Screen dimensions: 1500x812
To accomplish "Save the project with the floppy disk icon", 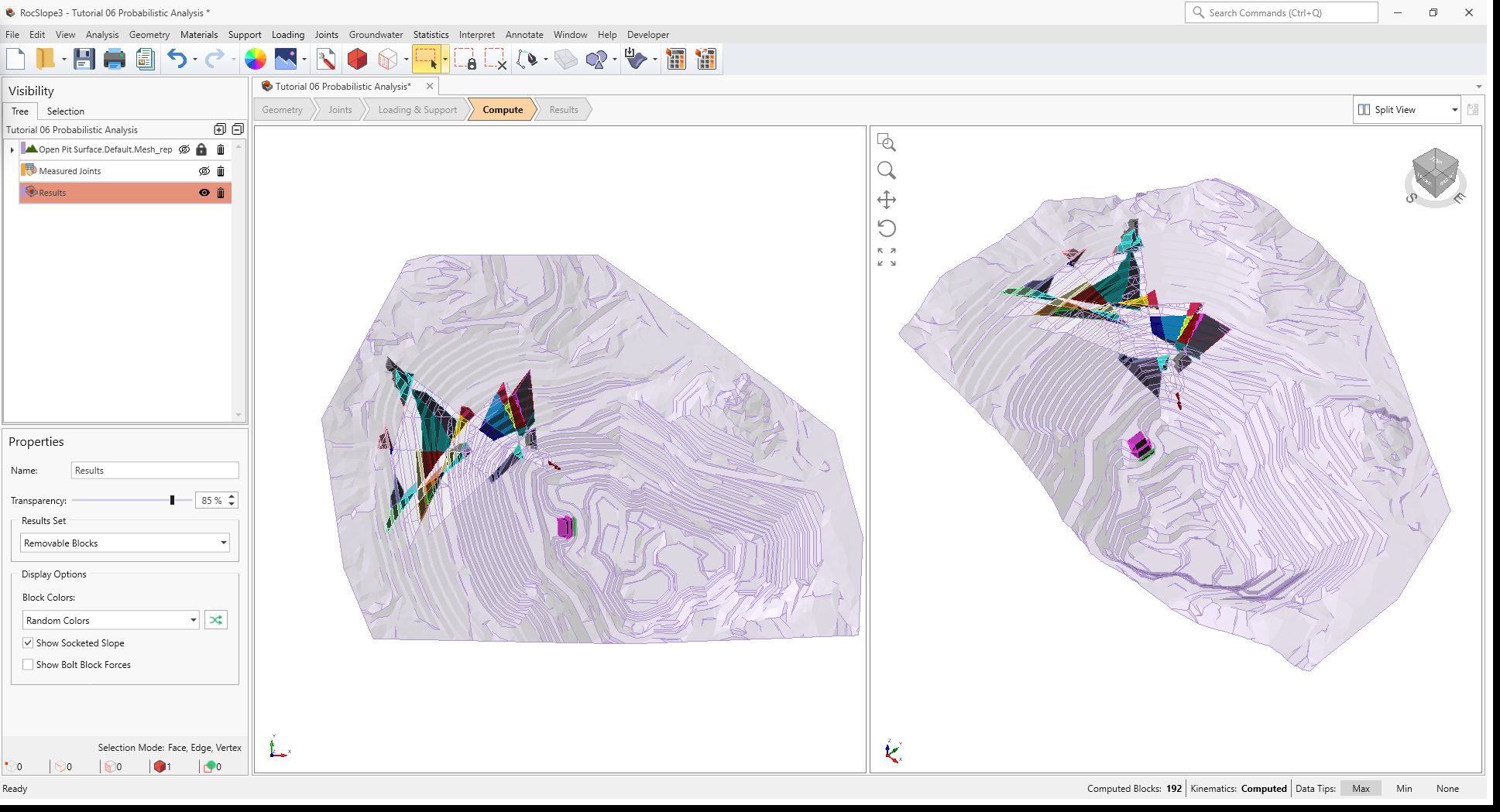I will click(x=84, y=59).
